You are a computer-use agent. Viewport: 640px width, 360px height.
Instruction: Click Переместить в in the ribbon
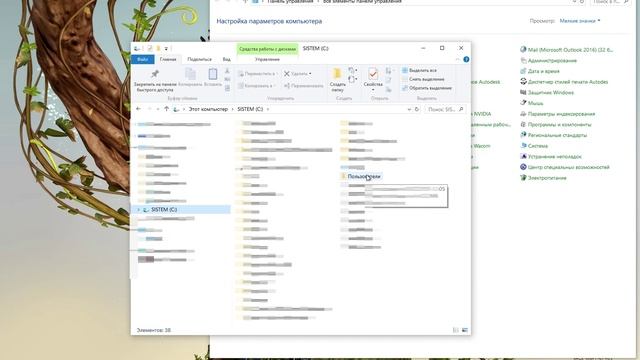pos(257,74)
